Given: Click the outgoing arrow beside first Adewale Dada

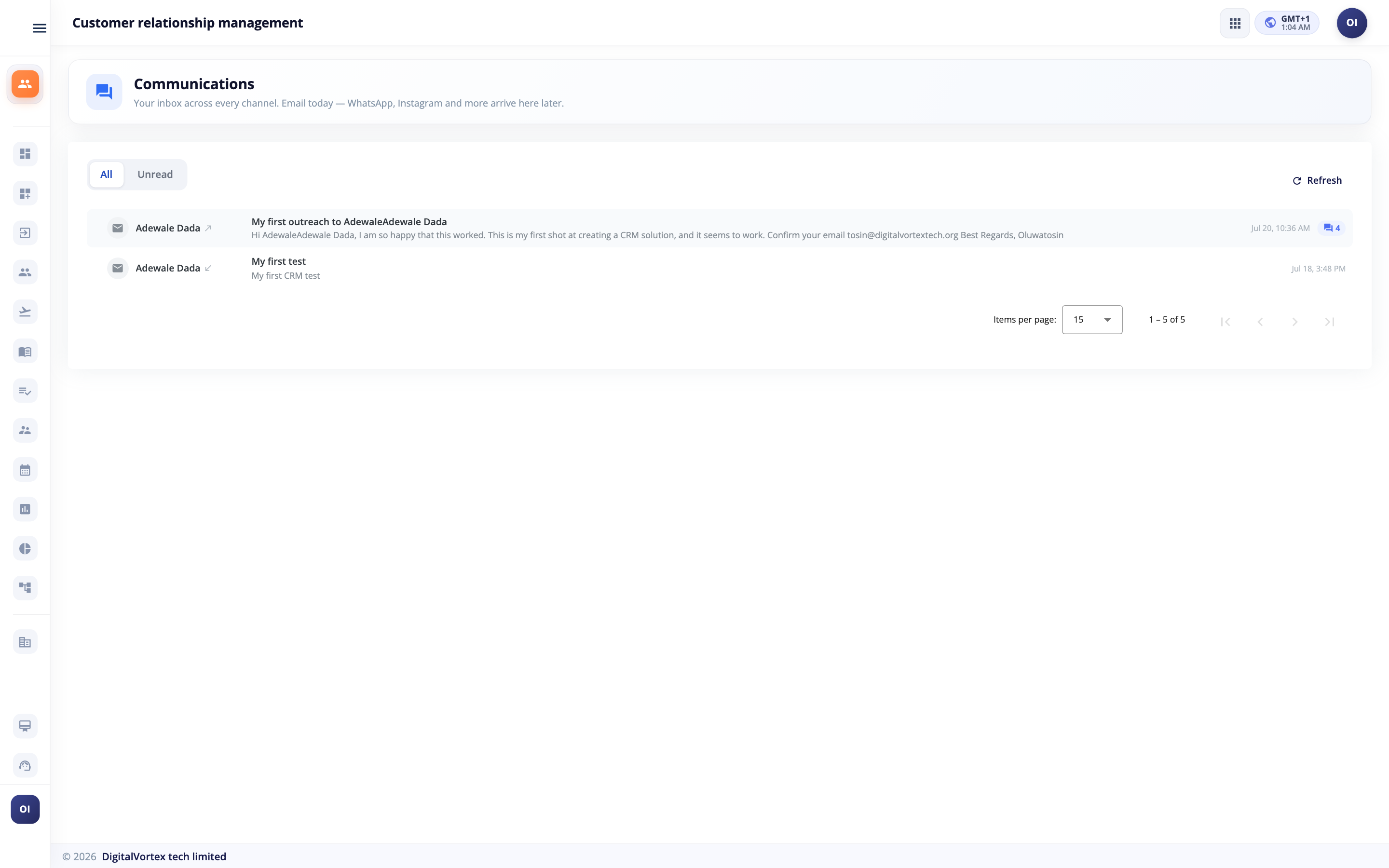Looking at the screenshot, I should [x=208, y=228].
